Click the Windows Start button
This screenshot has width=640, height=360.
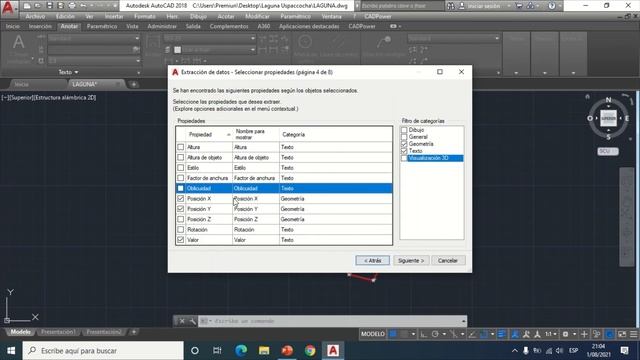(11, 350)
